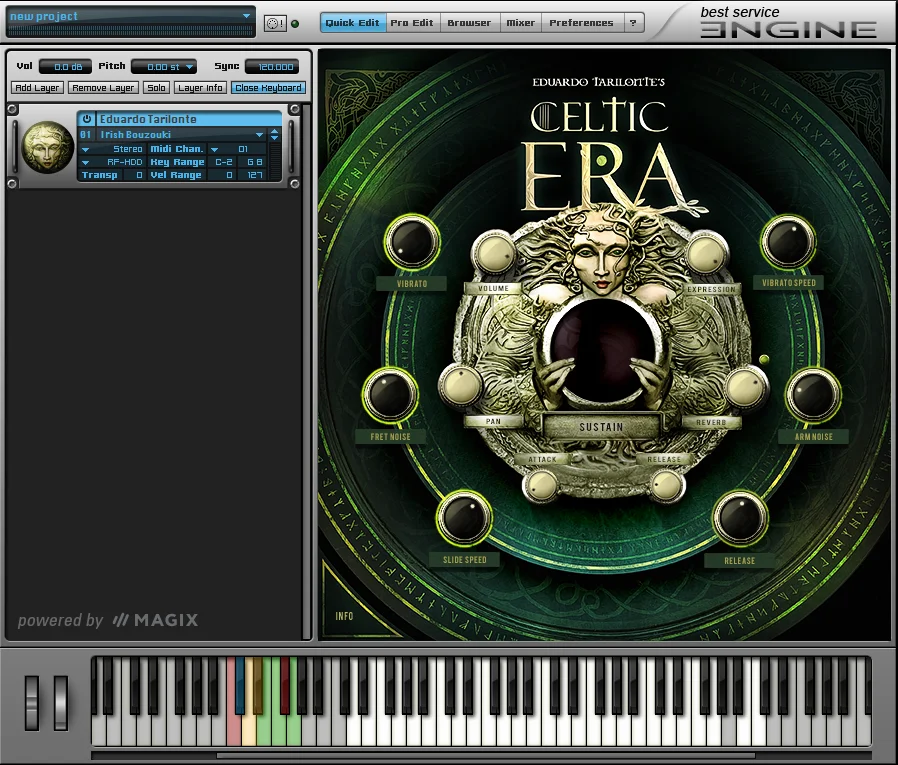Click the SUSTAIN articulation plate
Viewport: 898px width, 765px height.
601,427
